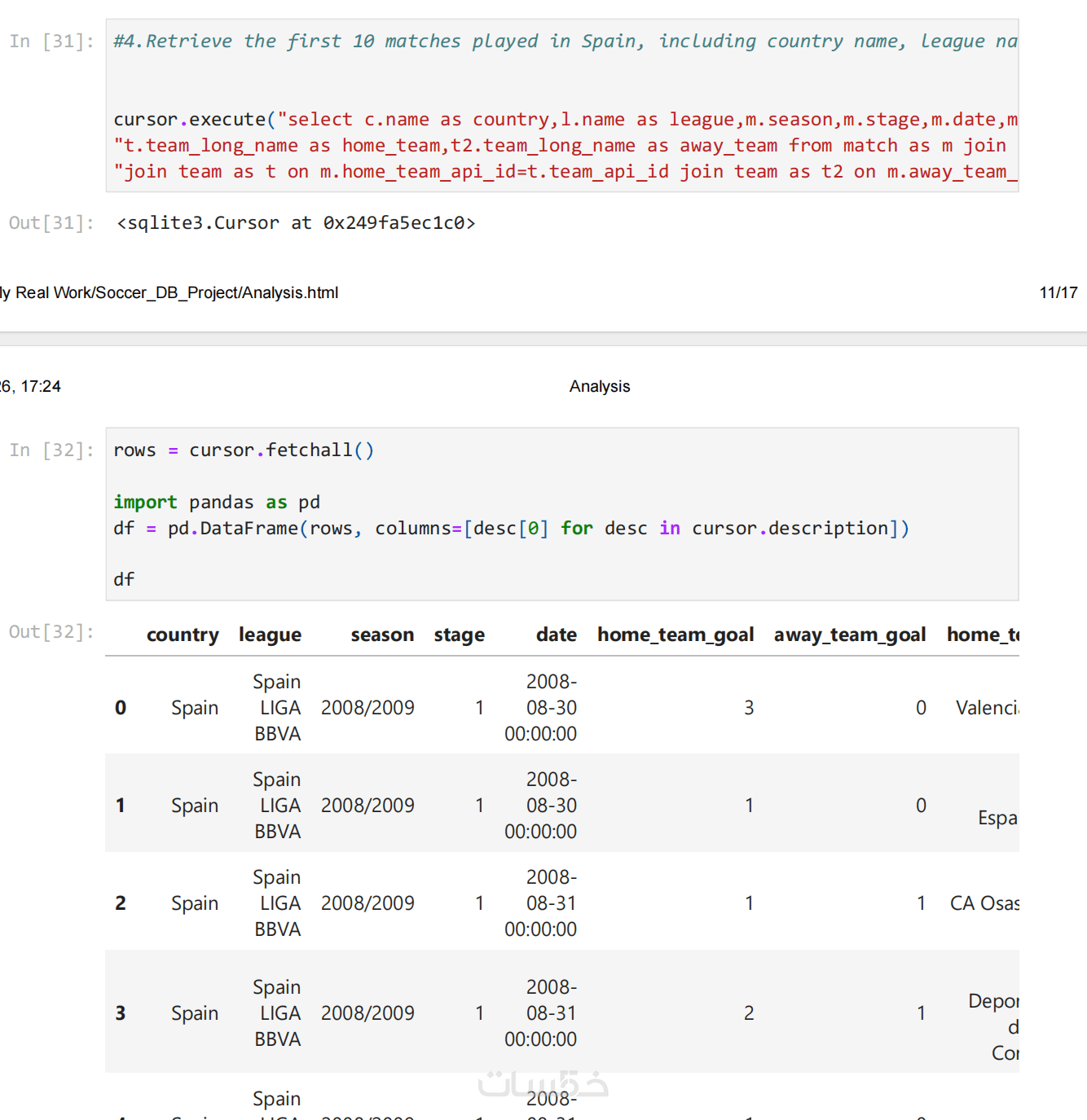Click the Analysis.html file path footer
This screenshot has width=1087, height=1120.
[169, 293]
